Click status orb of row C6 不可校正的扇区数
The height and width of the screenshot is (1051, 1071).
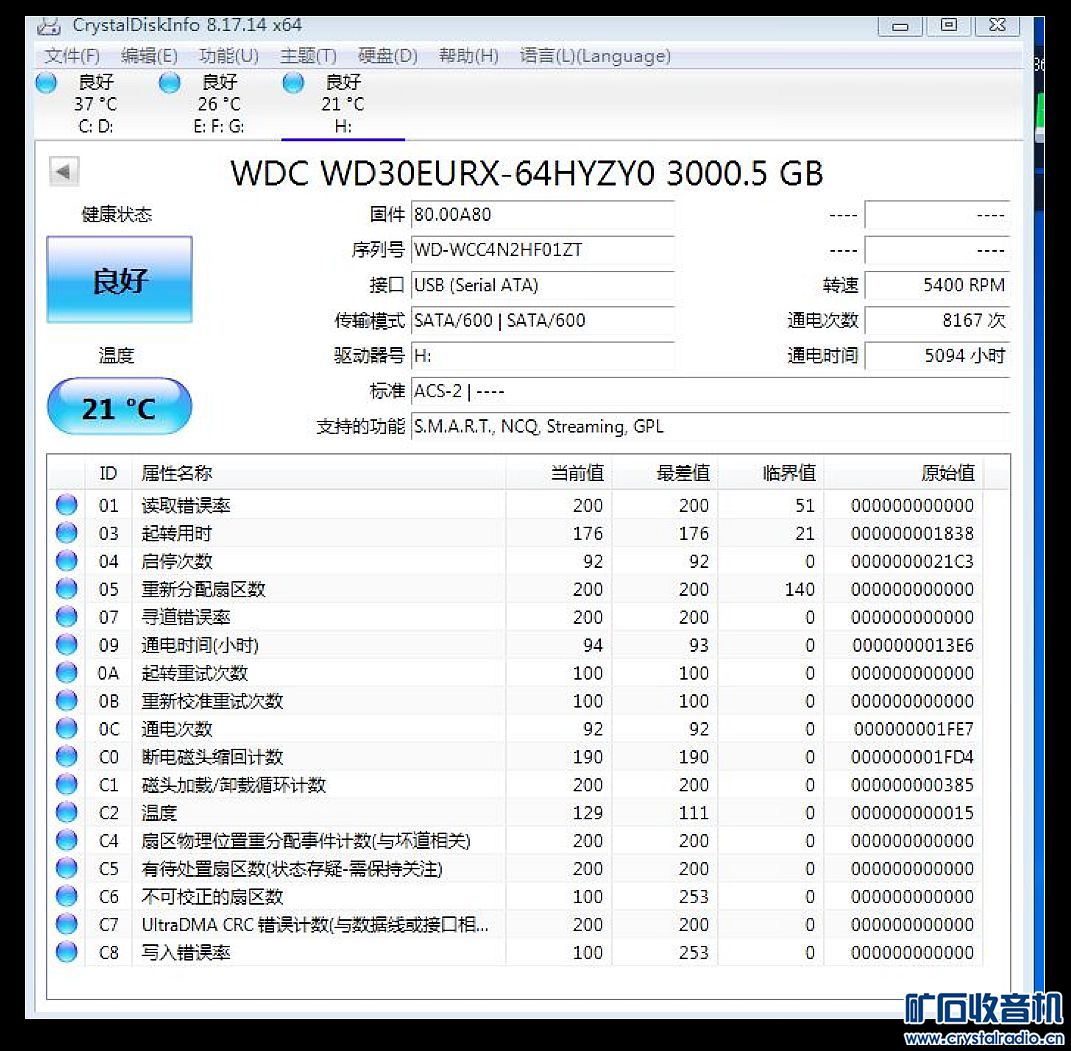pyautogui.click(x=66, y=897)
